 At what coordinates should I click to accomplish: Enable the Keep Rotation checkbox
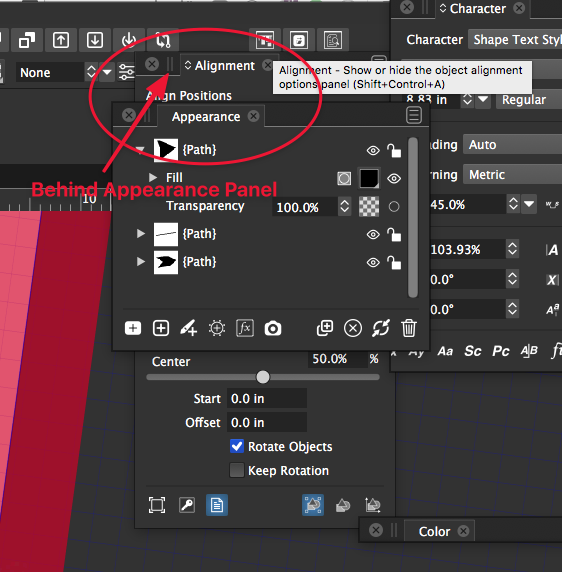click(x=237, y=470)
